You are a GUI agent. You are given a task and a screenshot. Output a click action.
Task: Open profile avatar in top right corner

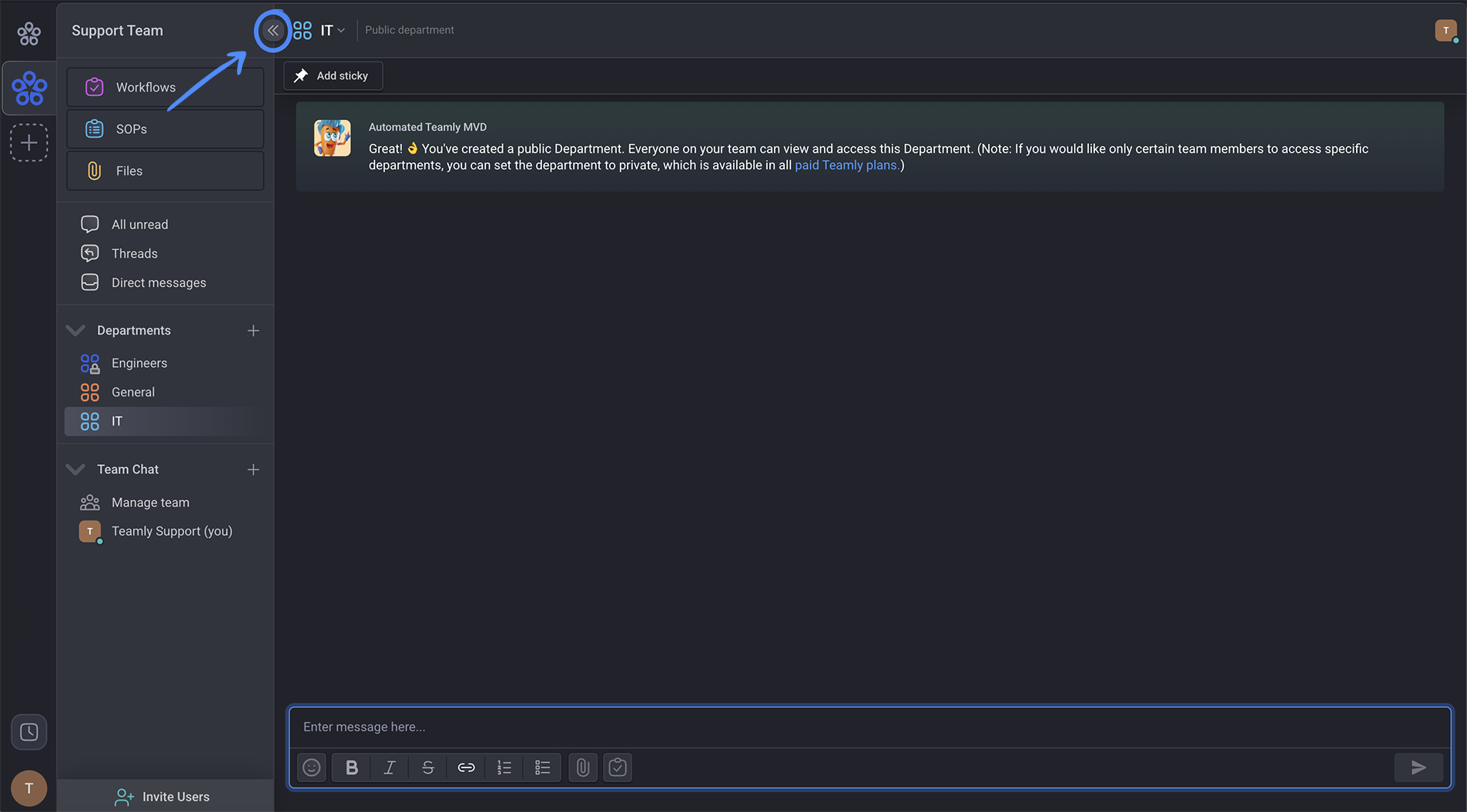[x=1445, y=31]
